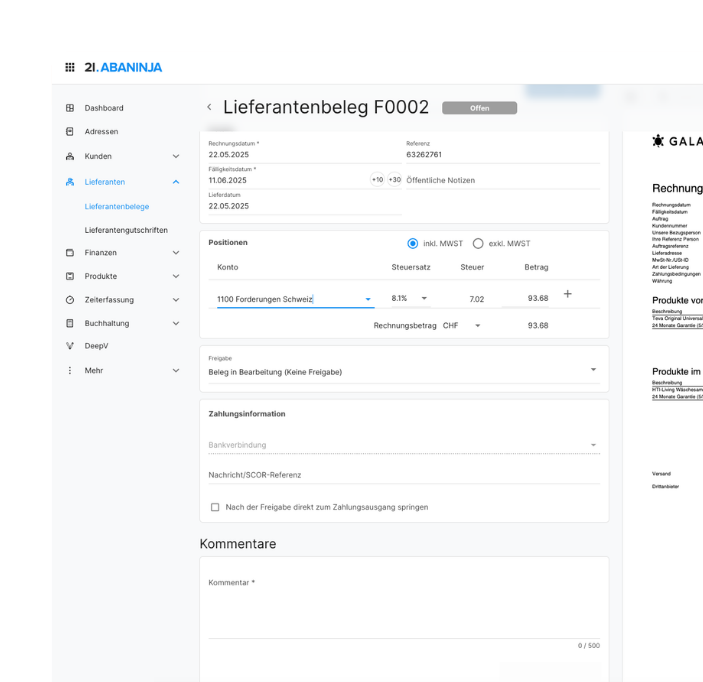Select the exkl. MWST radio button

[x=478, y=243]
